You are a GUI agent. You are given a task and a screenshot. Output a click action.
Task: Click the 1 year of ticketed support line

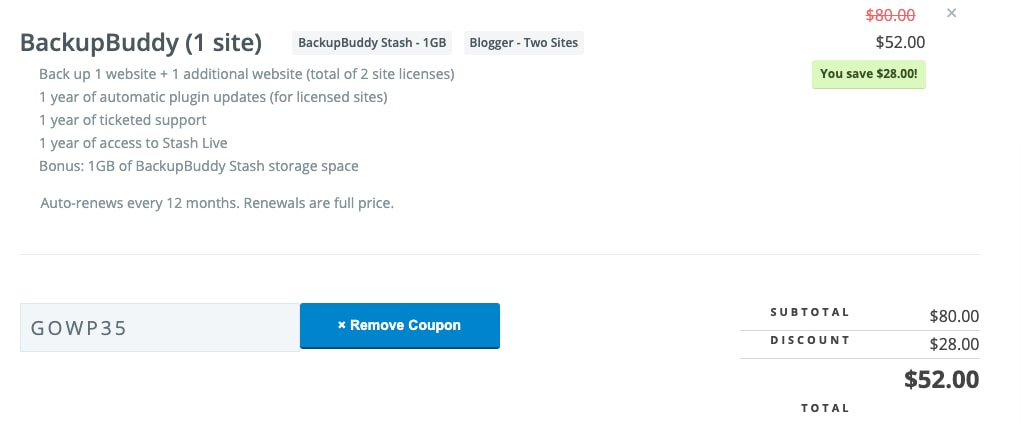pyautogui.click(x=122, y=120)
